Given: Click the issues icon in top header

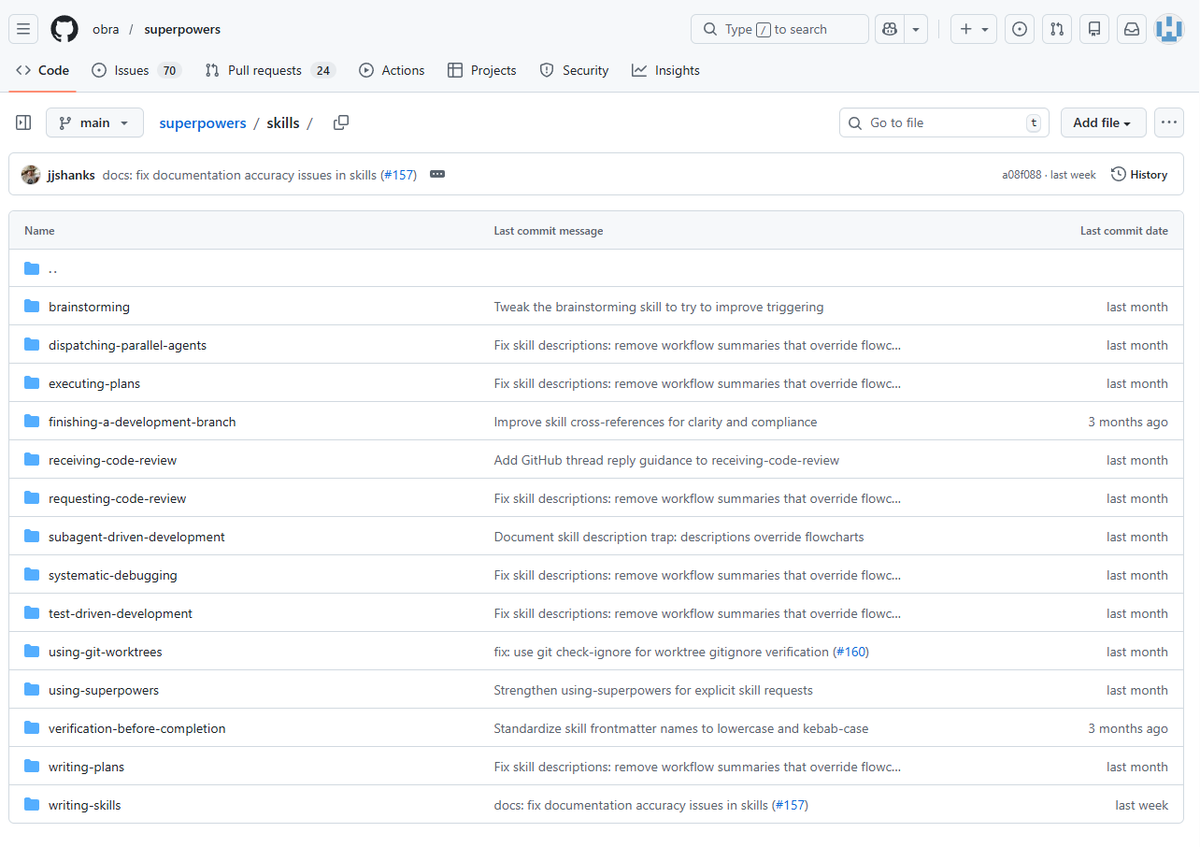Looking at the screenshot, I should (x=1019, y=29).
